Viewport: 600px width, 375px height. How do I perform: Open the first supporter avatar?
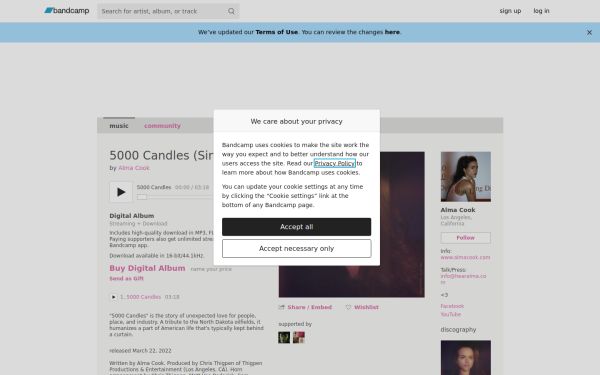[x=284, y=338]
